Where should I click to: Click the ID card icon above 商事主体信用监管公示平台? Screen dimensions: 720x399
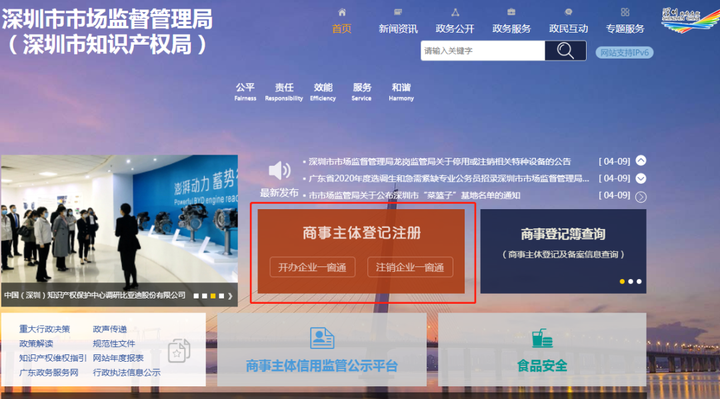322,338
